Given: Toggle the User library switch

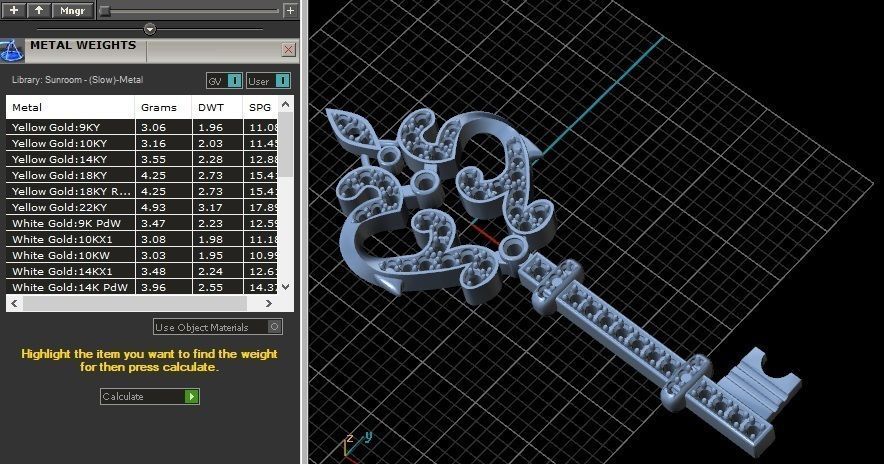Looking at the screenshot, I should (x=268, y=81).
